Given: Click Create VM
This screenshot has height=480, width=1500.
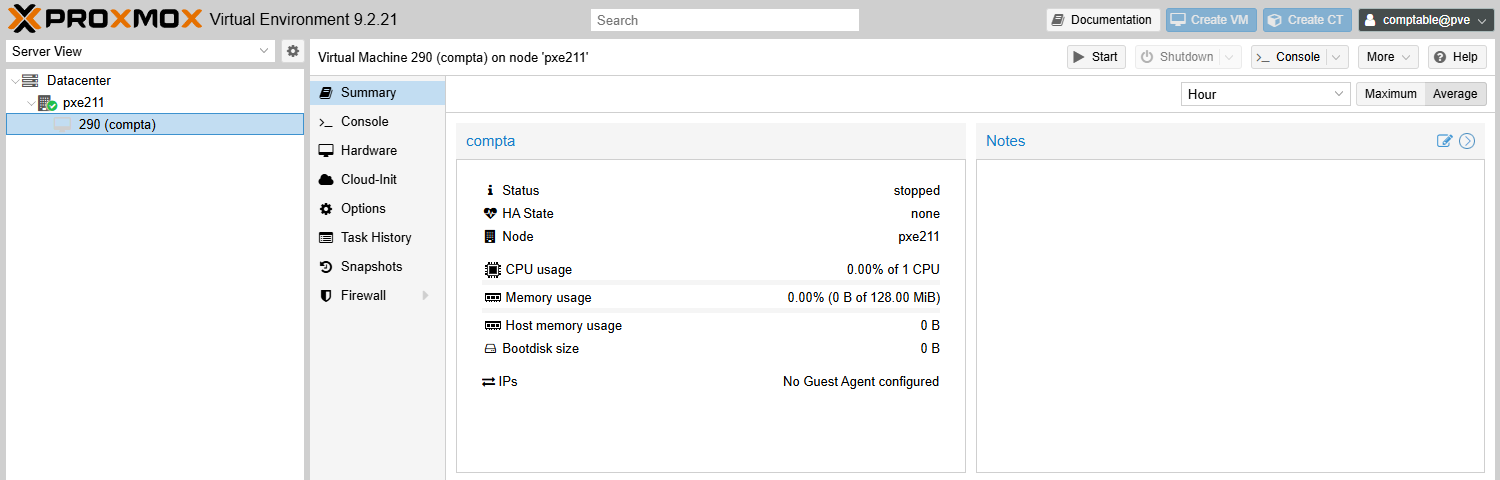Looking at the screenshot, I should pos(1211,20).
